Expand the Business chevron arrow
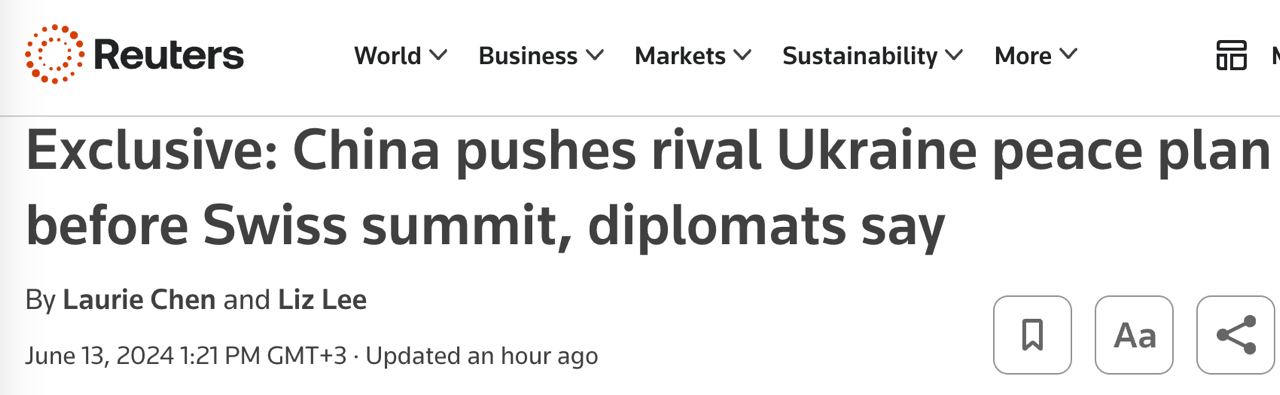 (x=595, y=56)
